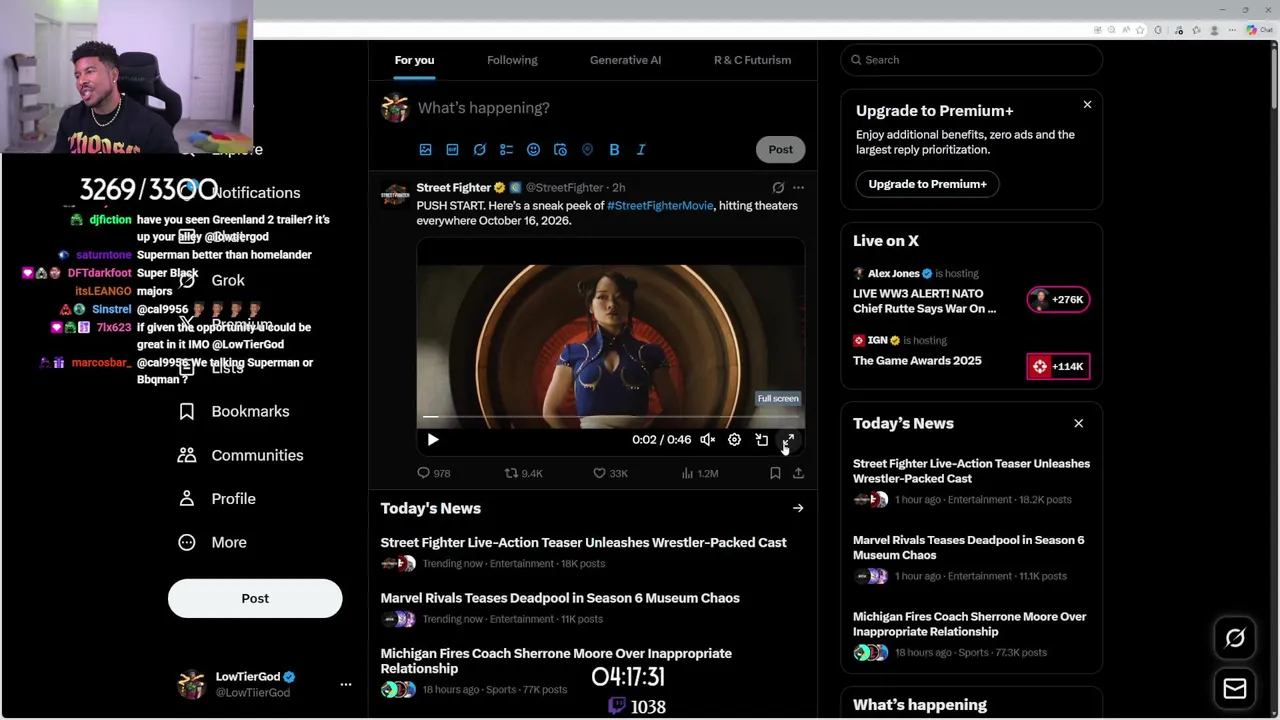Apply bold formatting in composer
The height and width of the screenshot is (720, 1280).
(x=614, y=150)
